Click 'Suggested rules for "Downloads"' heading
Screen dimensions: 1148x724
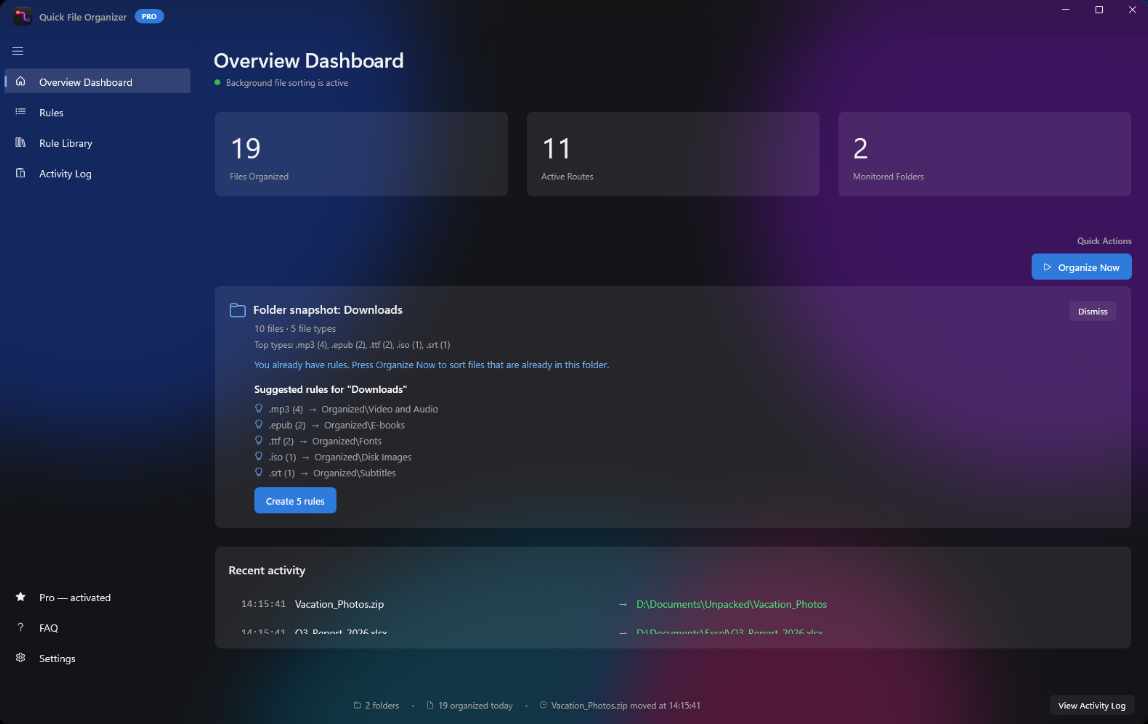[x=330, y=389]
